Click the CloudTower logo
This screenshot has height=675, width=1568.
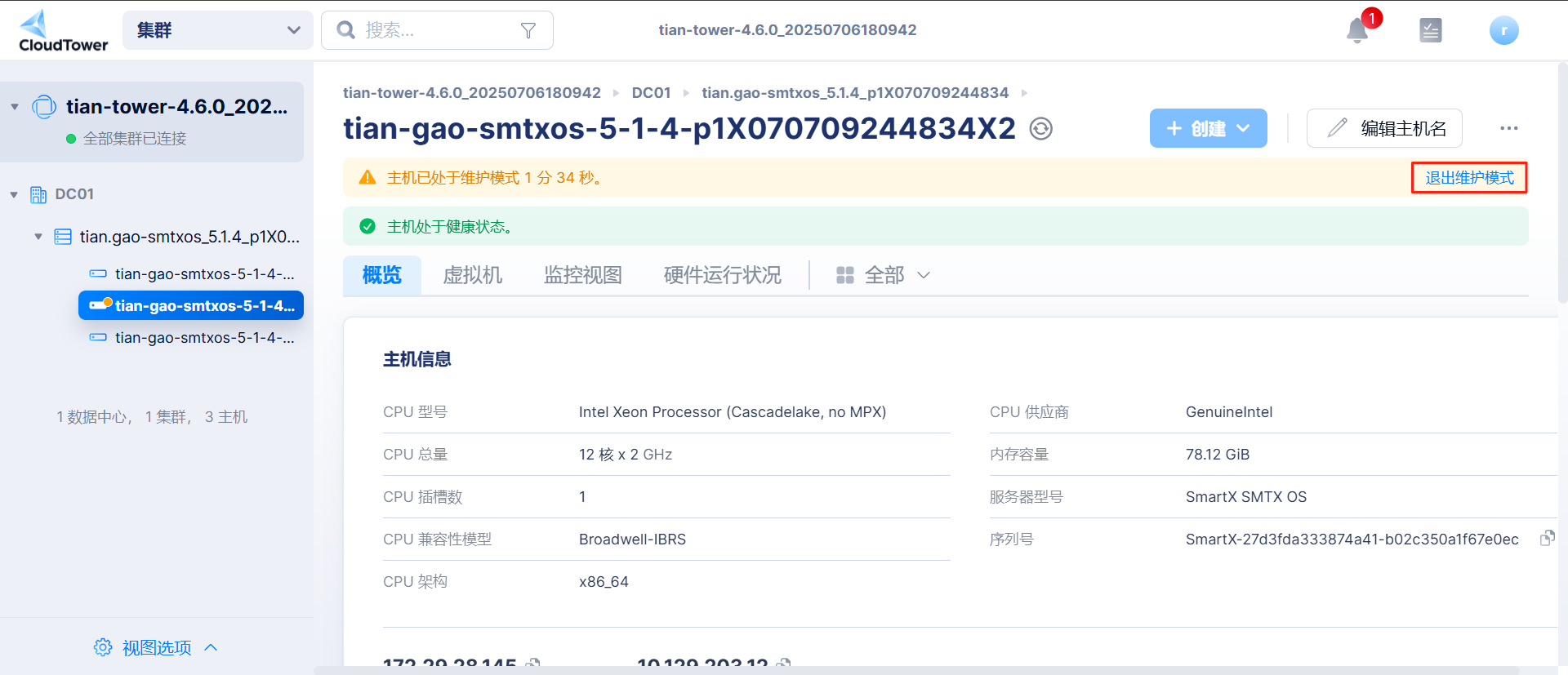pos(63,31)
